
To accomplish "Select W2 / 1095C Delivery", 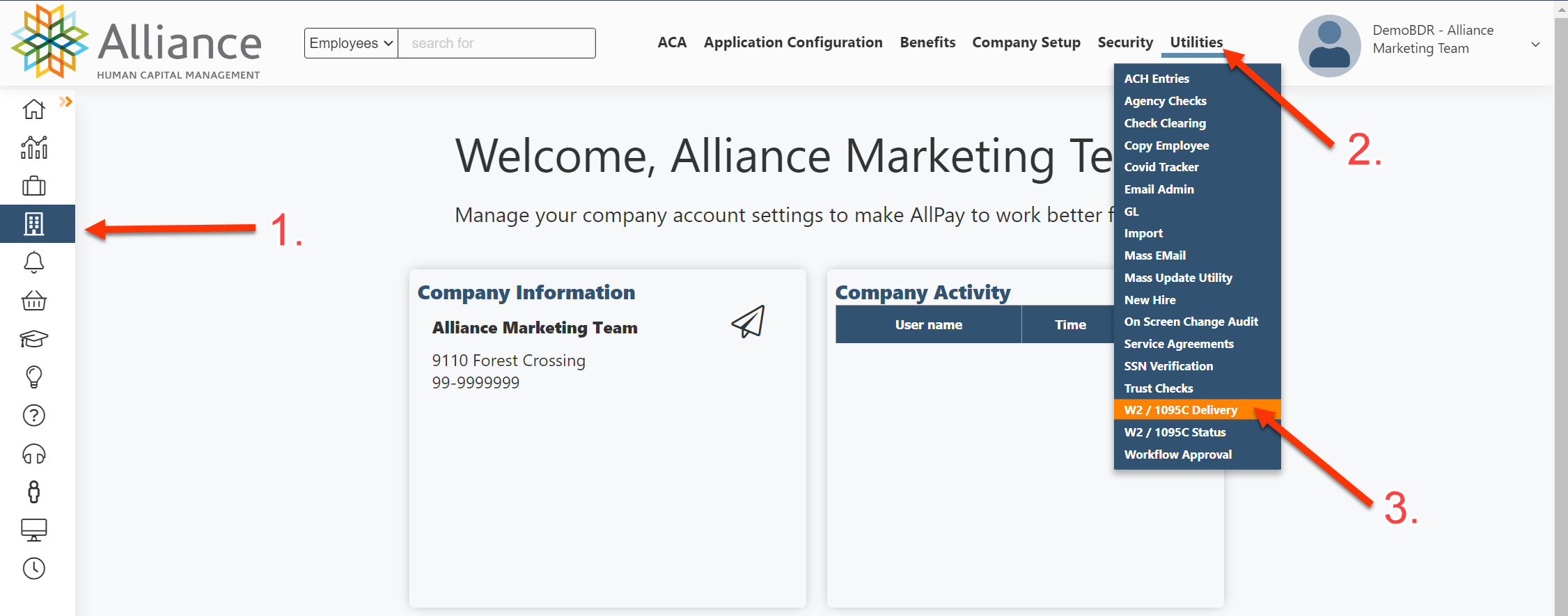I will coord(1197,410).
